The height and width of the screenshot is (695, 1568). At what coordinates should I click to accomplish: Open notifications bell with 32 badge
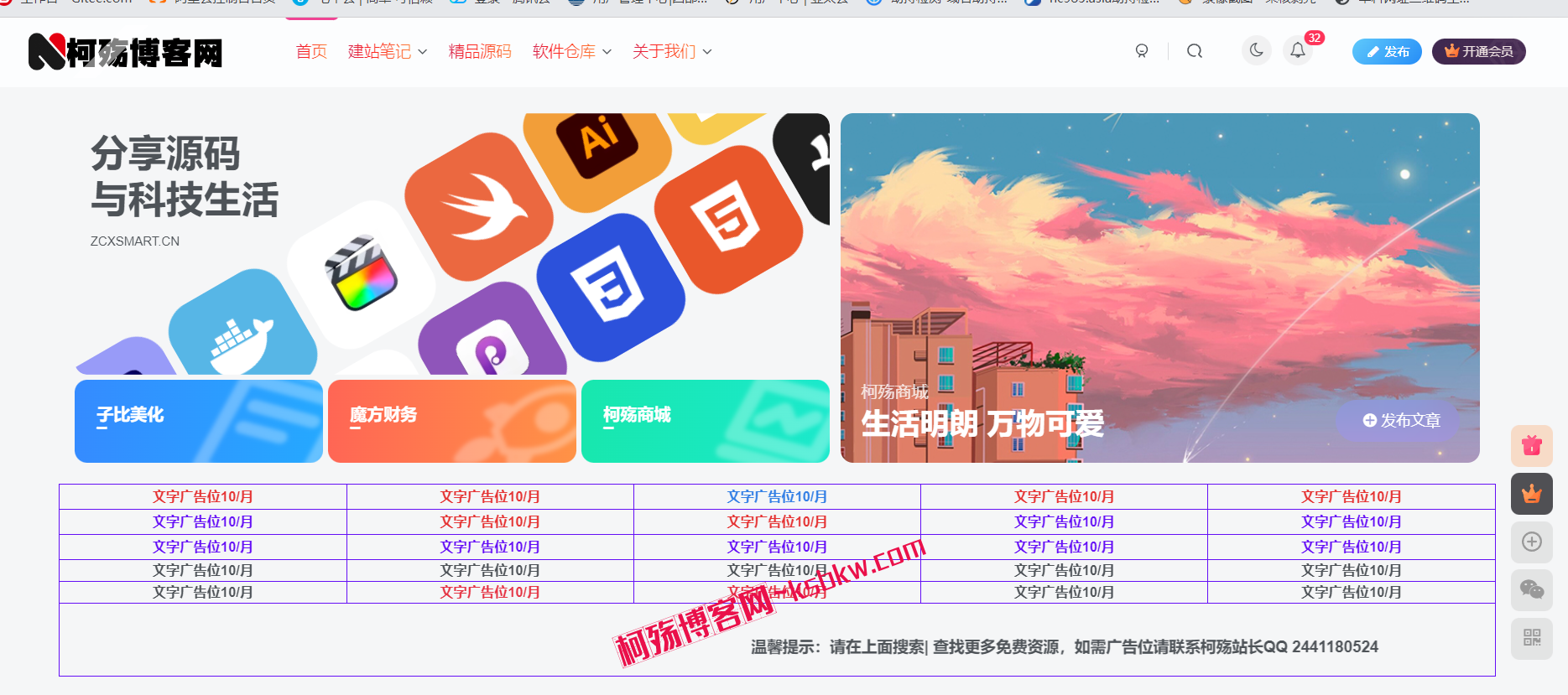point(1298,50)
